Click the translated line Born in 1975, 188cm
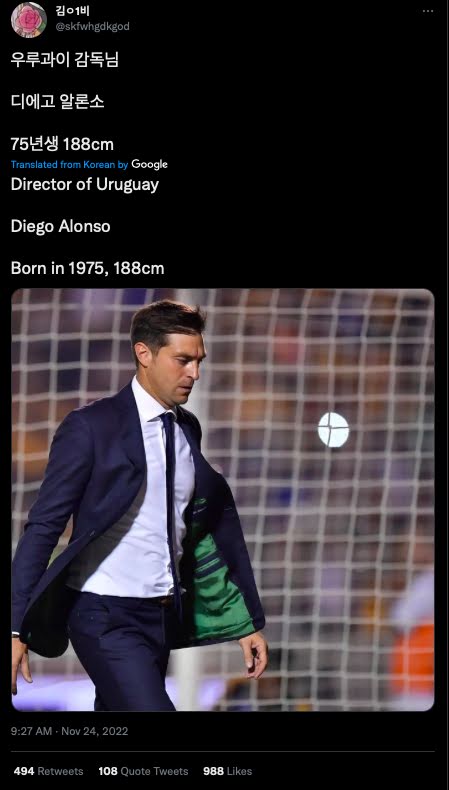Screen dimensions: 449x790 tap(88, 268)
